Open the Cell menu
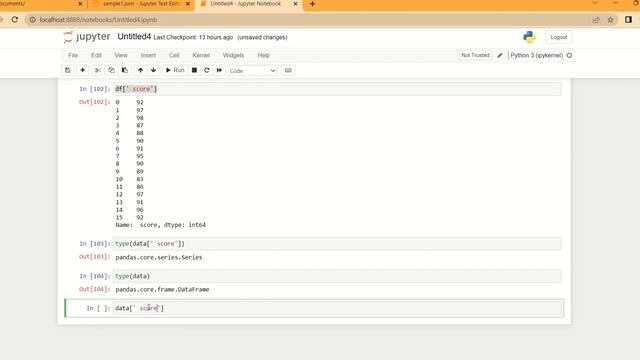640x360 pixels. [174, 55]
